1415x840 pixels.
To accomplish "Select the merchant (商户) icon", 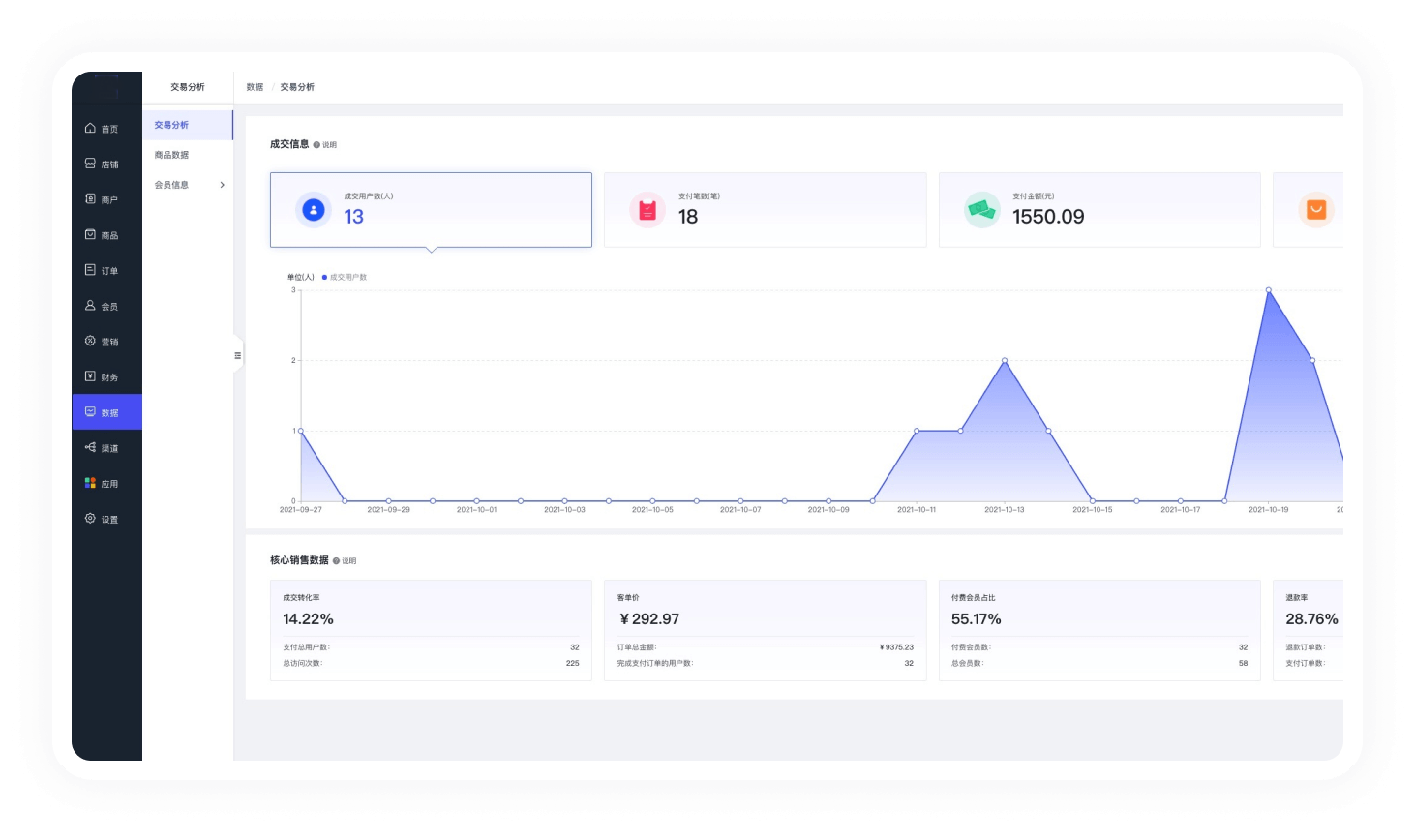I will click(x=90, y=199).
